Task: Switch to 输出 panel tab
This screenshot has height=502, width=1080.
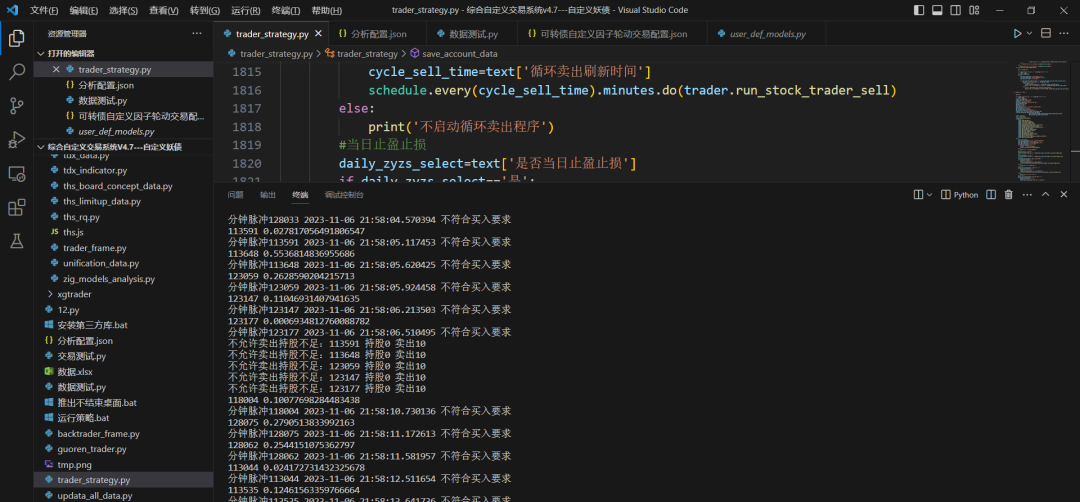Action: coord(268,195)
